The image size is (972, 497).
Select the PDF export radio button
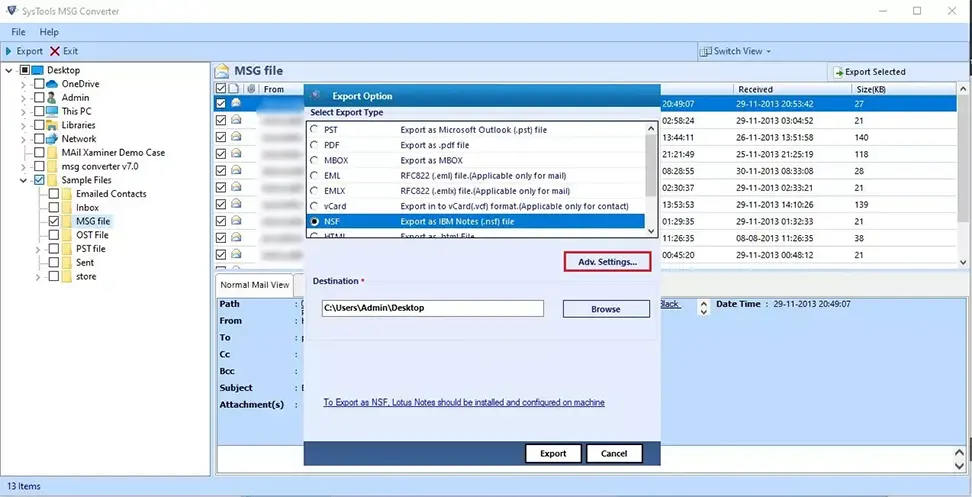316,145
